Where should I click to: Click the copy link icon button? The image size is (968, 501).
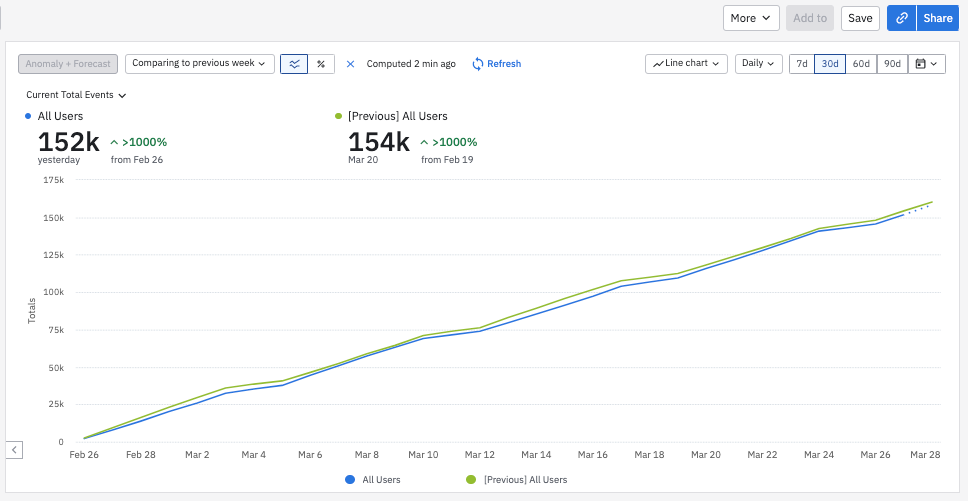click(x=902, y=18)
